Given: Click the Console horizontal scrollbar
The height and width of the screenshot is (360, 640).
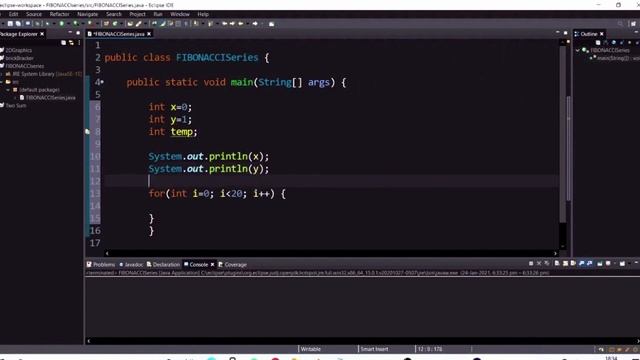Looking at the screenshot, I should 363,341.
